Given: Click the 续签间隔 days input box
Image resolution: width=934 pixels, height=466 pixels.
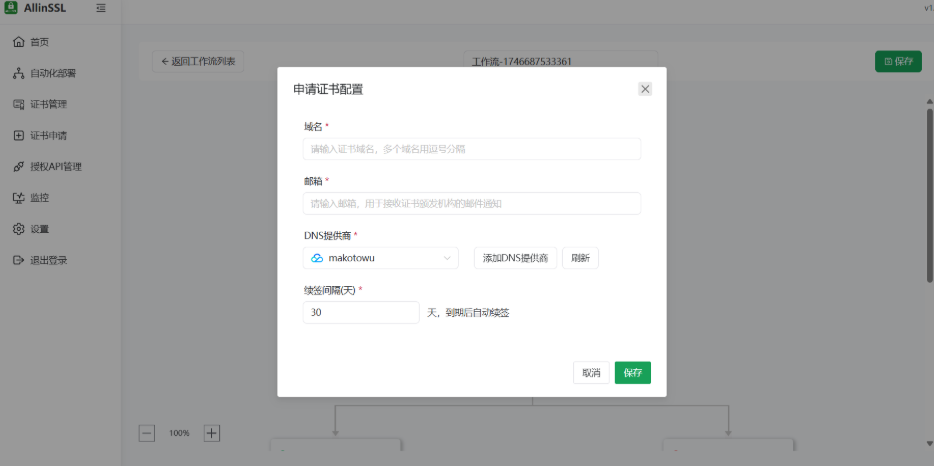Looking at the screenshot, I should coord(361,312).
